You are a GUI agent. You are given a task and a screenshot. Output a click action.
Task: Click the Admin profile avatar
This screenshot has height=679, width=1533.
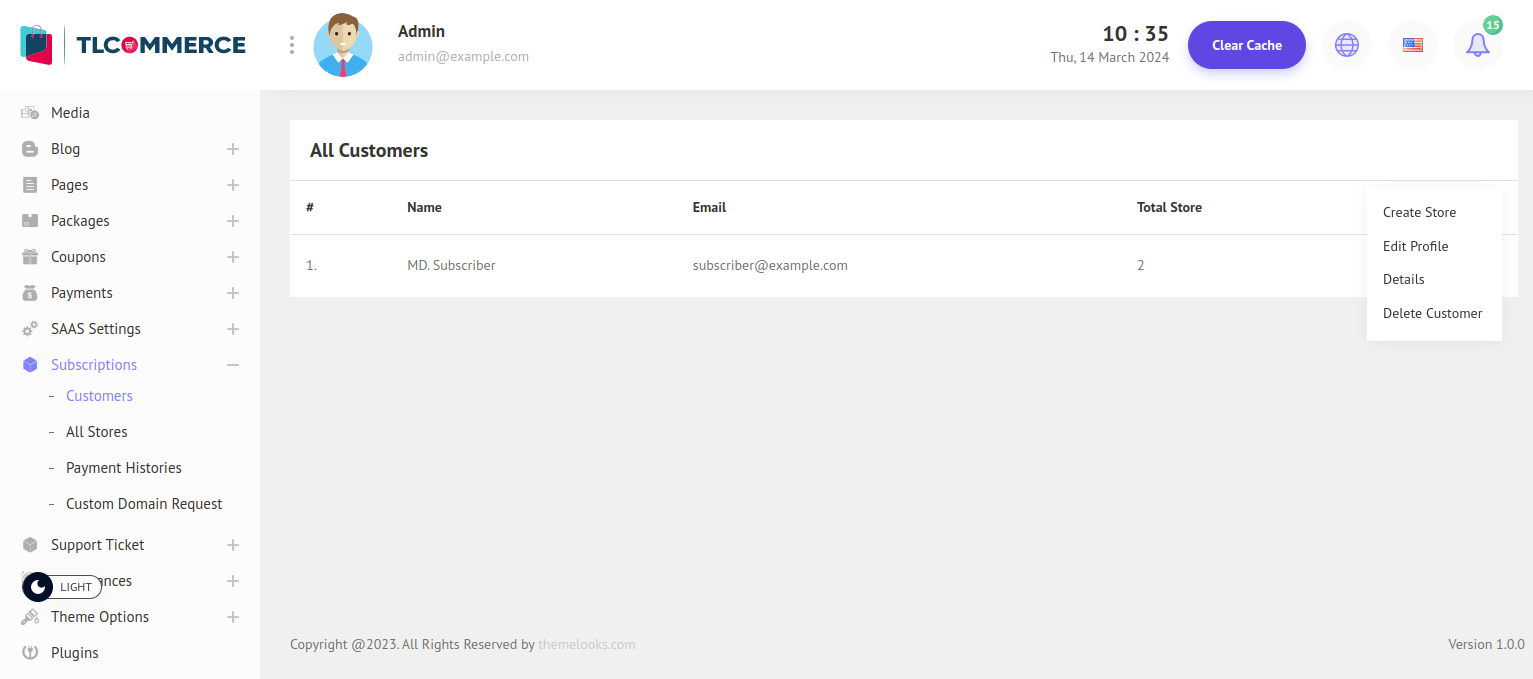[343, 45]
